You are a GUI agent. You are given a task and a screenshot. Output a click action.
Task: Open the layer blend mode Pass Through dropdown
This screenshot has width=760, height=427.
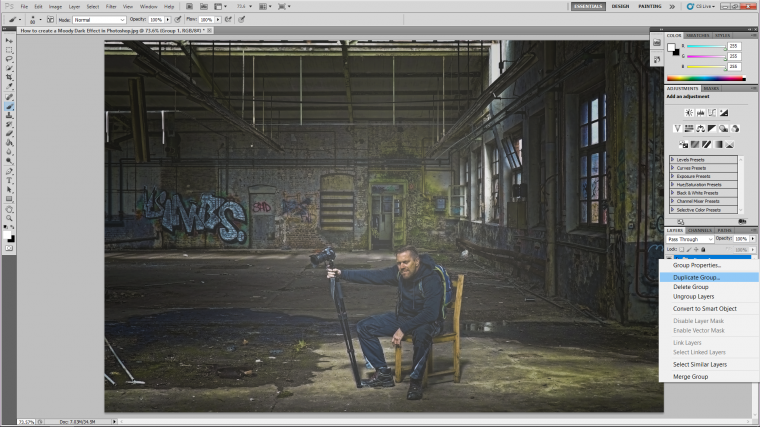(690, 239)
